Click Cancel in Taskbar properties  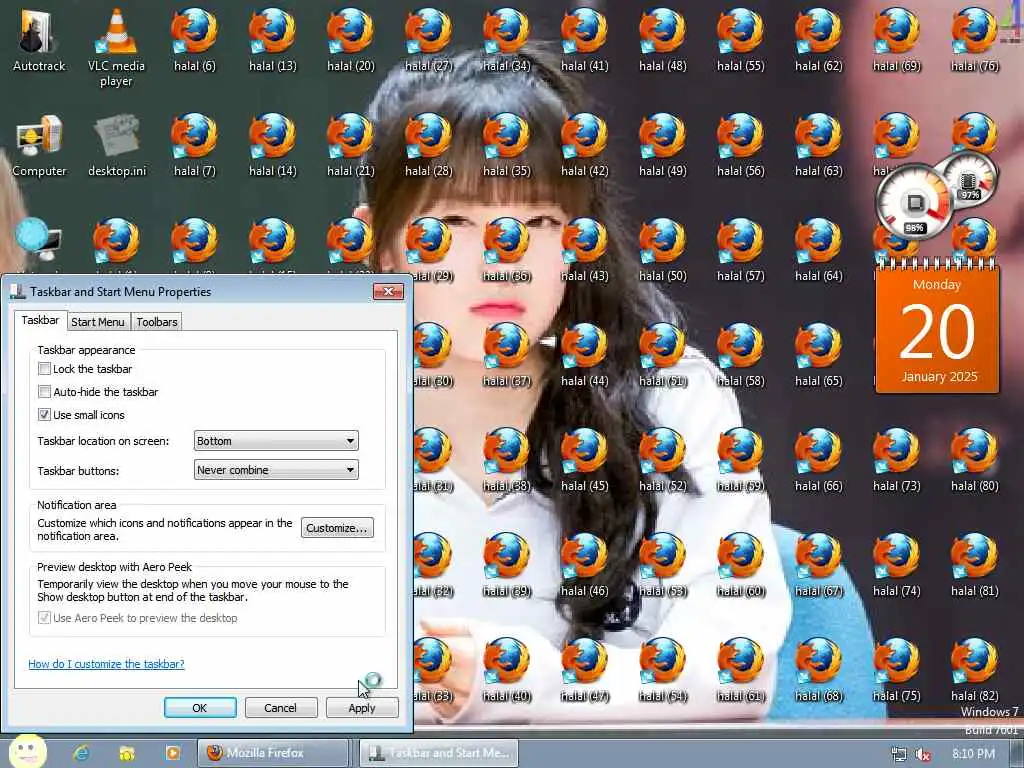click(281, 708)
